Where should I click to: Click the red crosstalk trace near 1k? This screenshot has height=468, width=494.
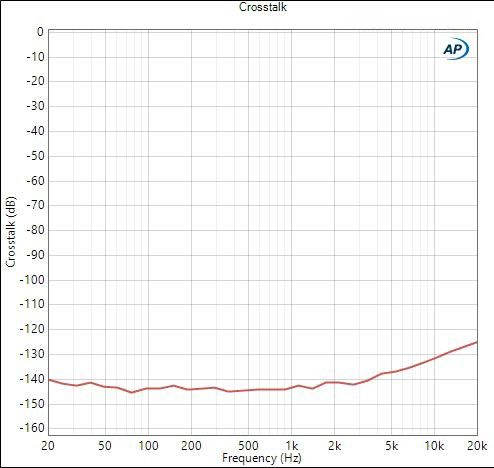pos(291,388)
